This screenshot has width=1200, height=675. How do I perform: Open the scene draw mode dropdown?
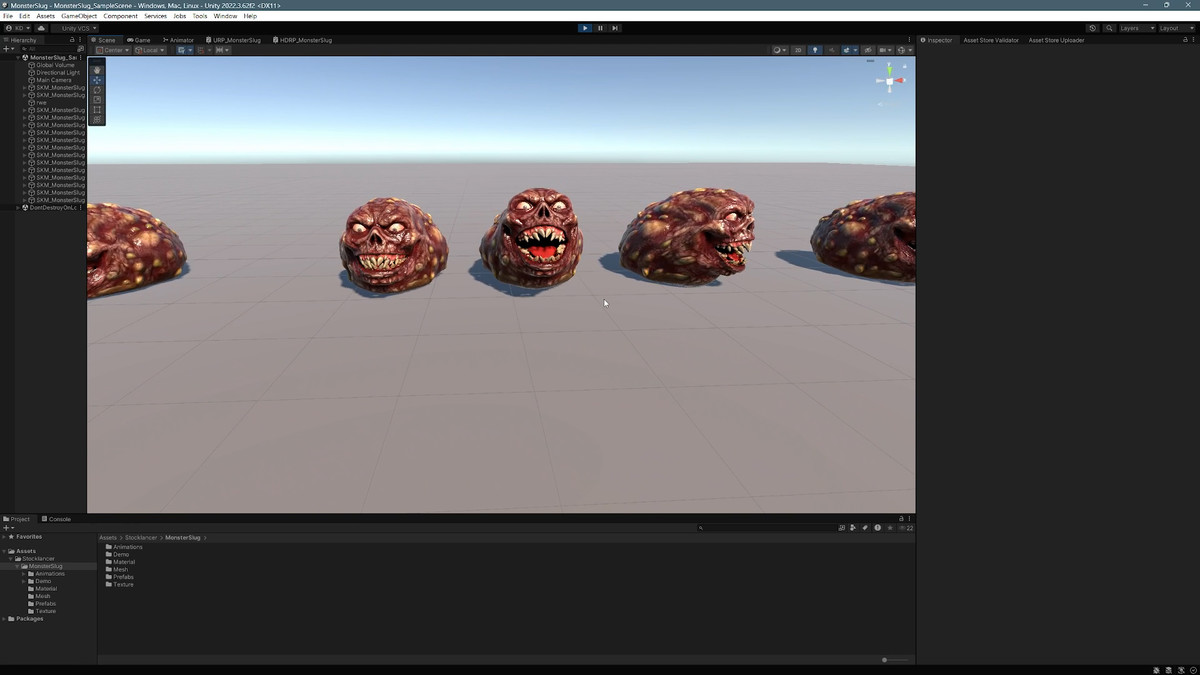pyautogui.click(x=780, y=50)
